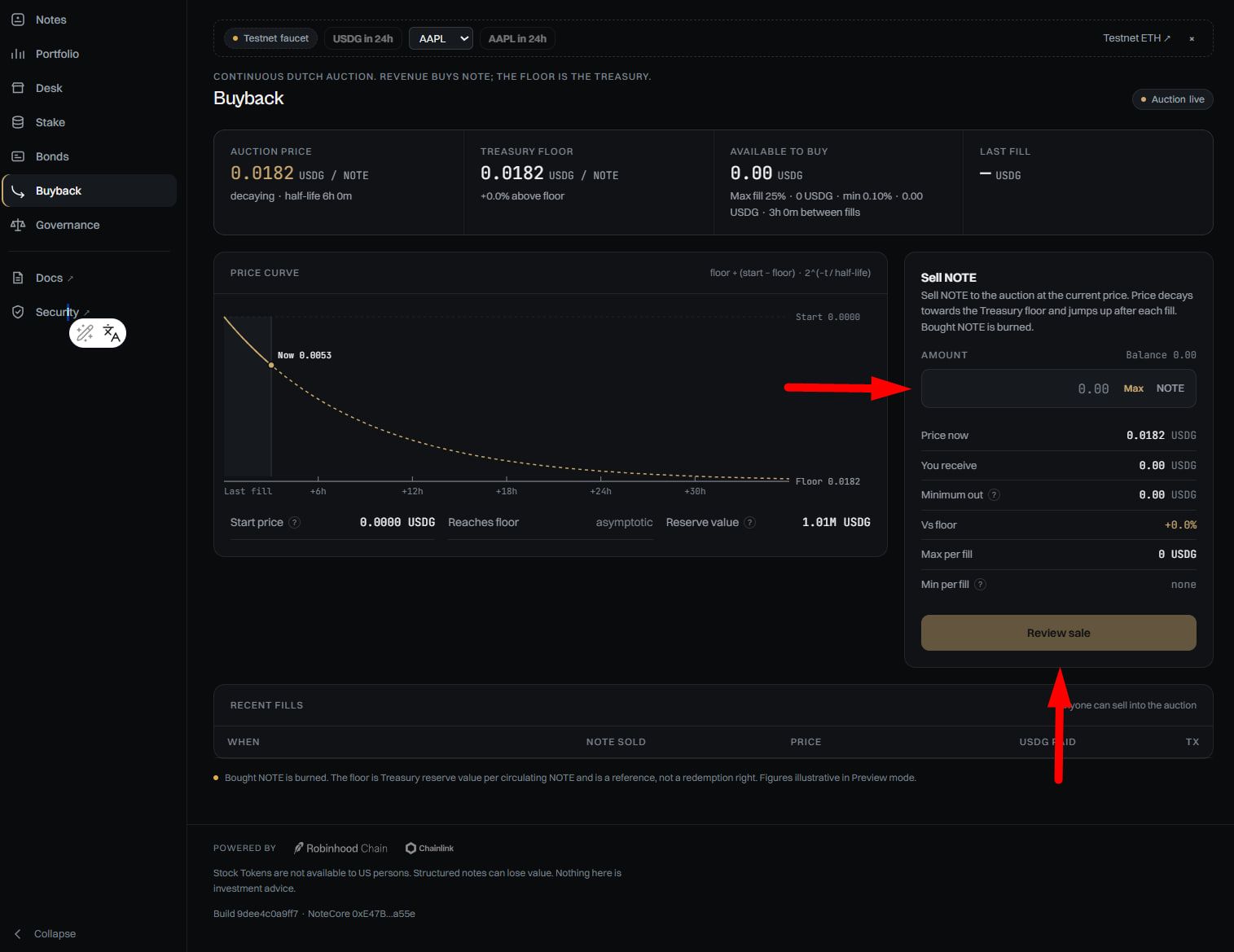Open the AAPL token dropdown
This screenshot has height=952, width=1234.
pyautogui.click(x=441, y=38)
